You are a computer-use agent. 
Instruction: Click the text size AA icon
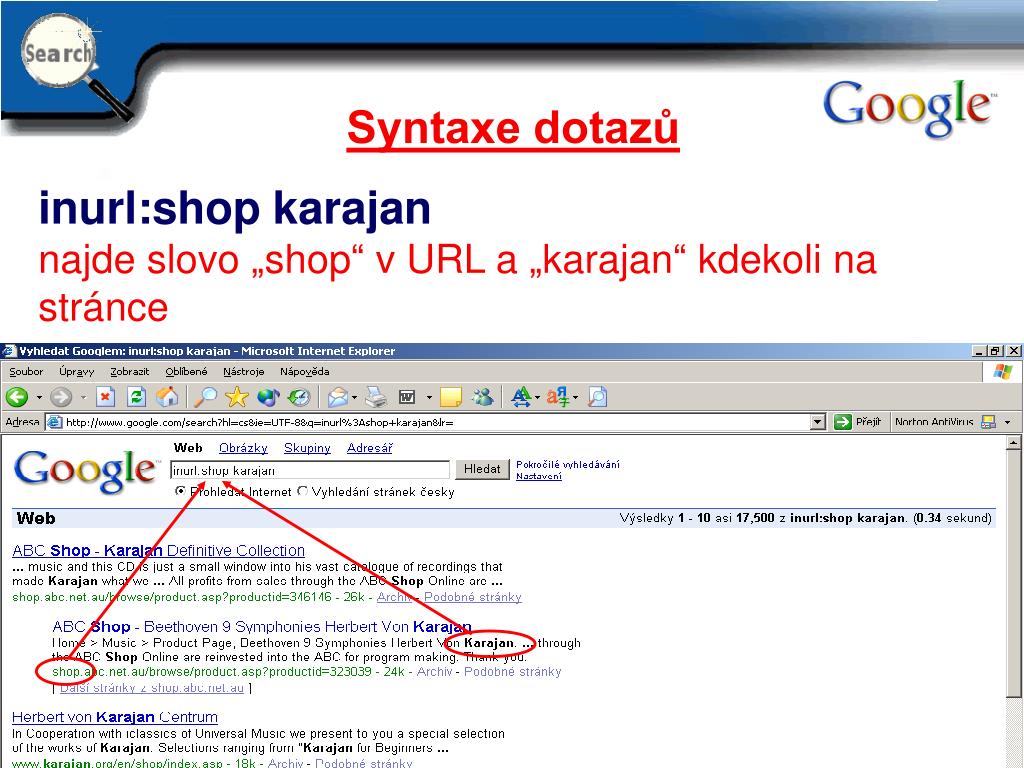tap(521, 397)
